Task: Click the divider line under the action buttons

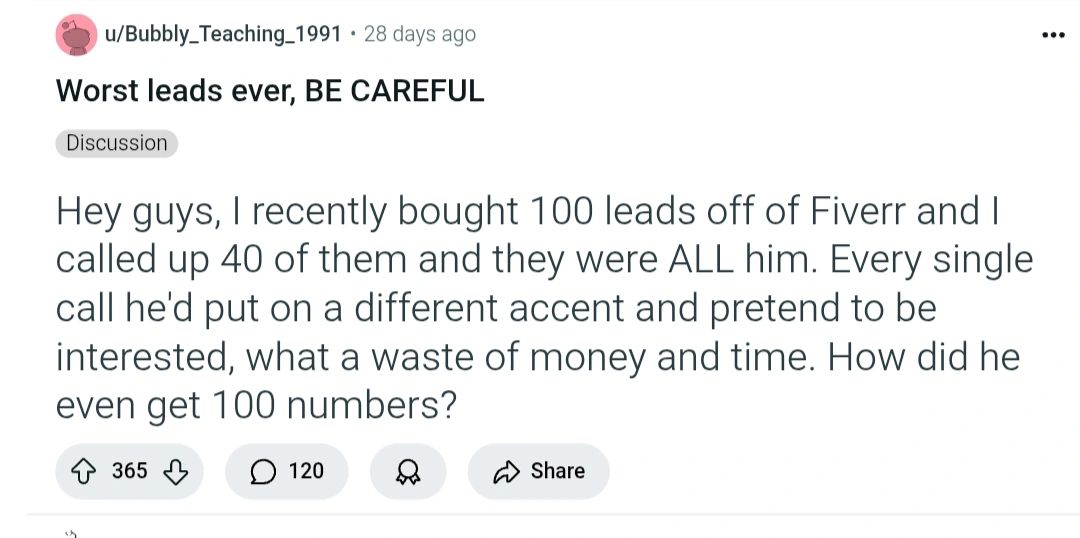Action: [553, 515]
